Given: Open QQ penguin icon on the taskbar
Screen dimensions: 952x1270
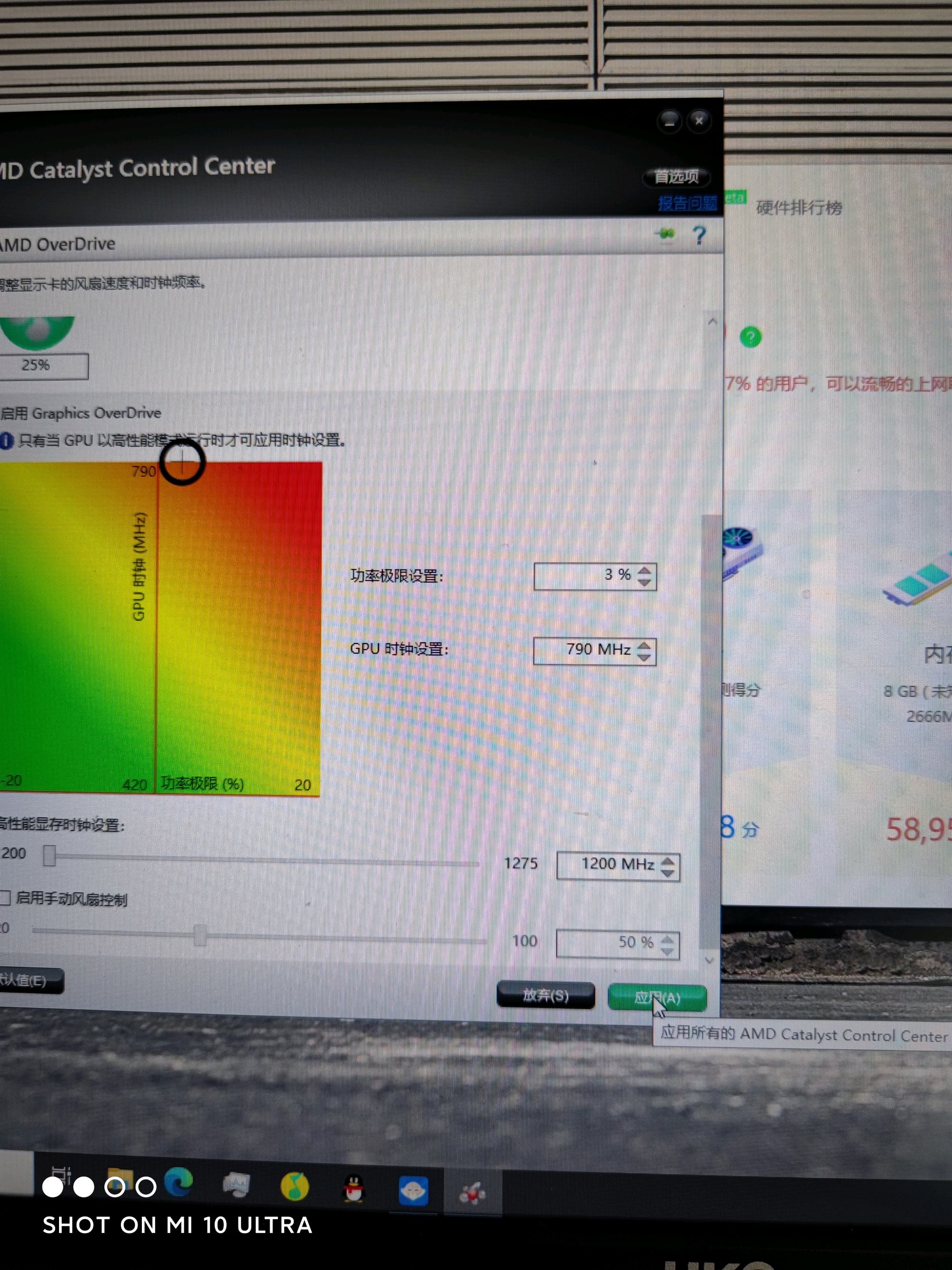Looking at the screenshot, I should (354, 1189).
